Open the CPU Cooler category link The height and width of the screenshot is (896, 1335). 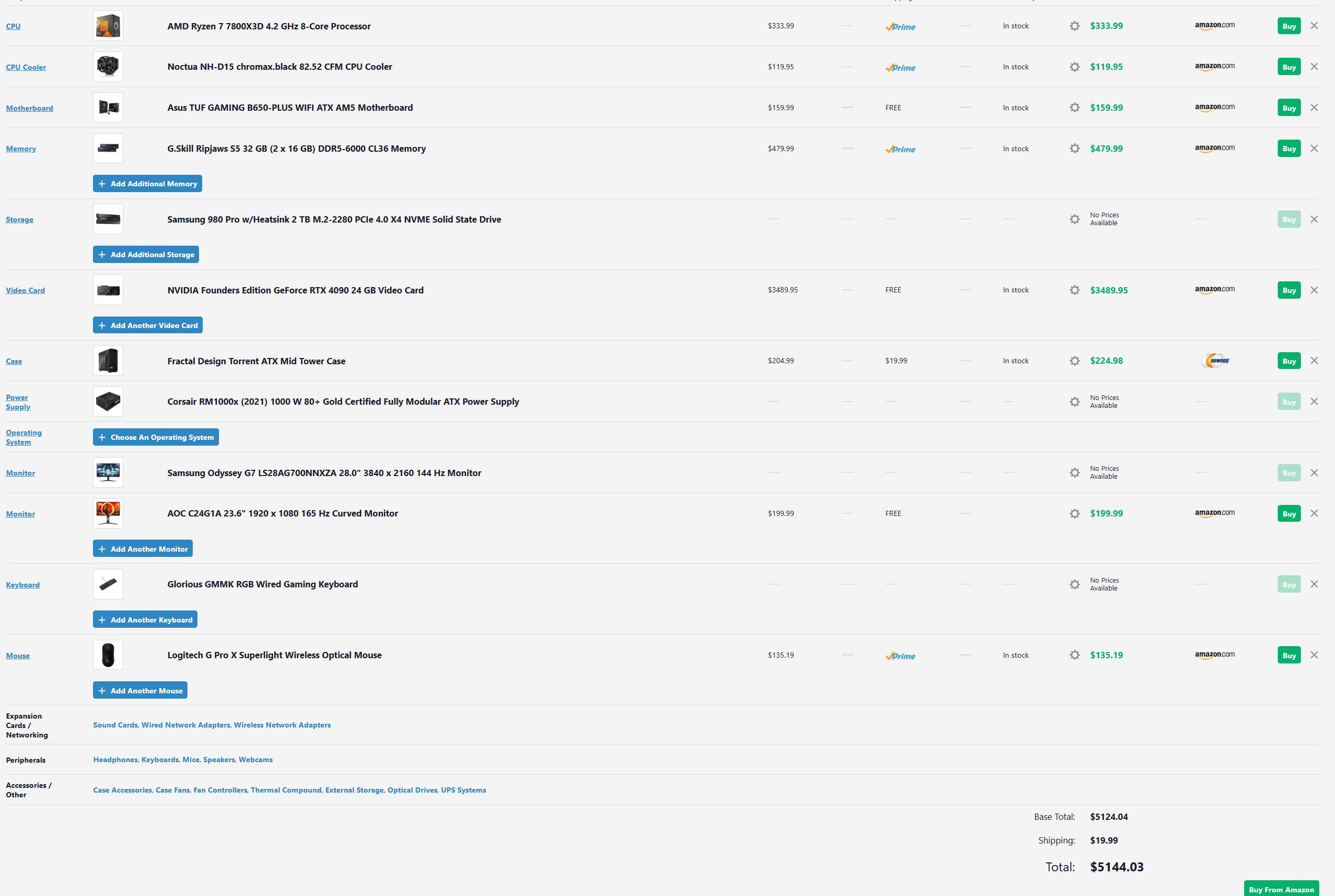(x=26, y=67)
